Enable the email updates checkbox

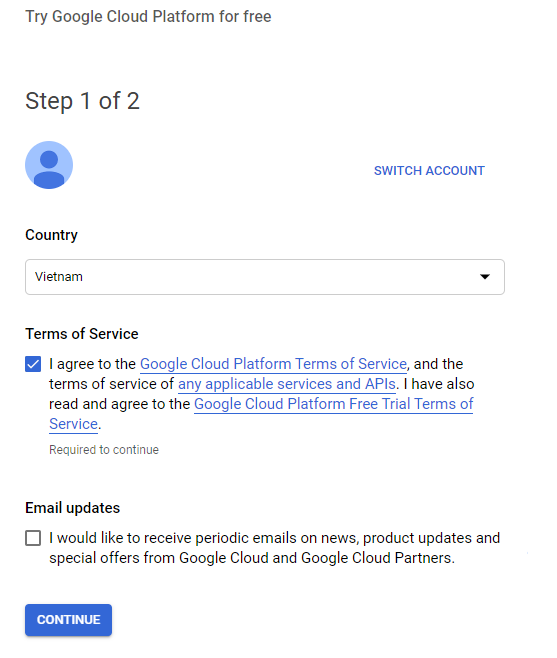pos(33,538)
